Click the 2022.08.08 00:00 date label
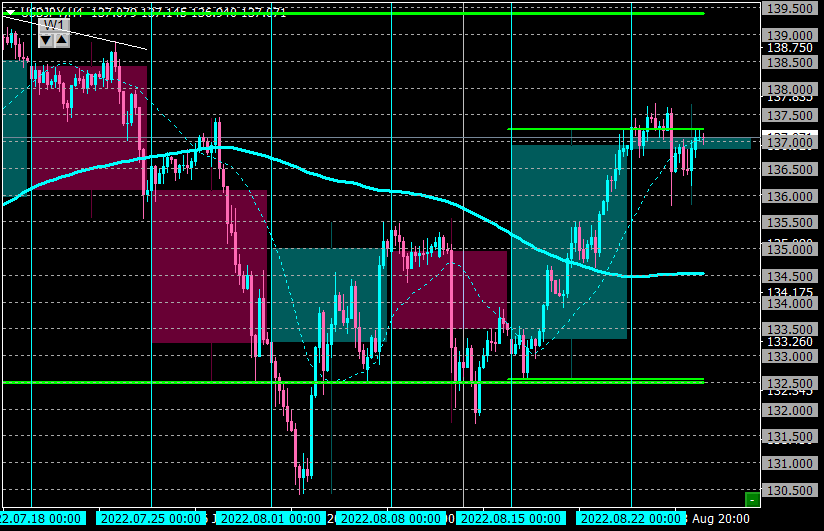Screen dimensions: 824x531 390,519
